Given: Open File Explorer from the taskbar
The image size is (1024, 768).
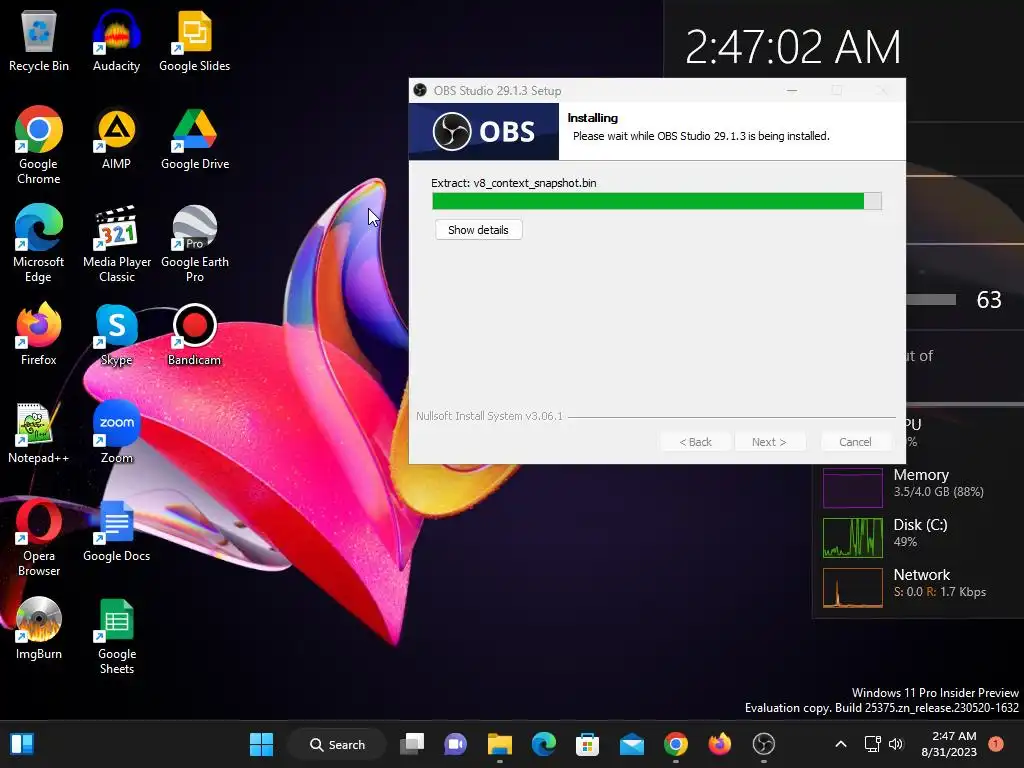Looking at the screenshot, I should 500,744.
